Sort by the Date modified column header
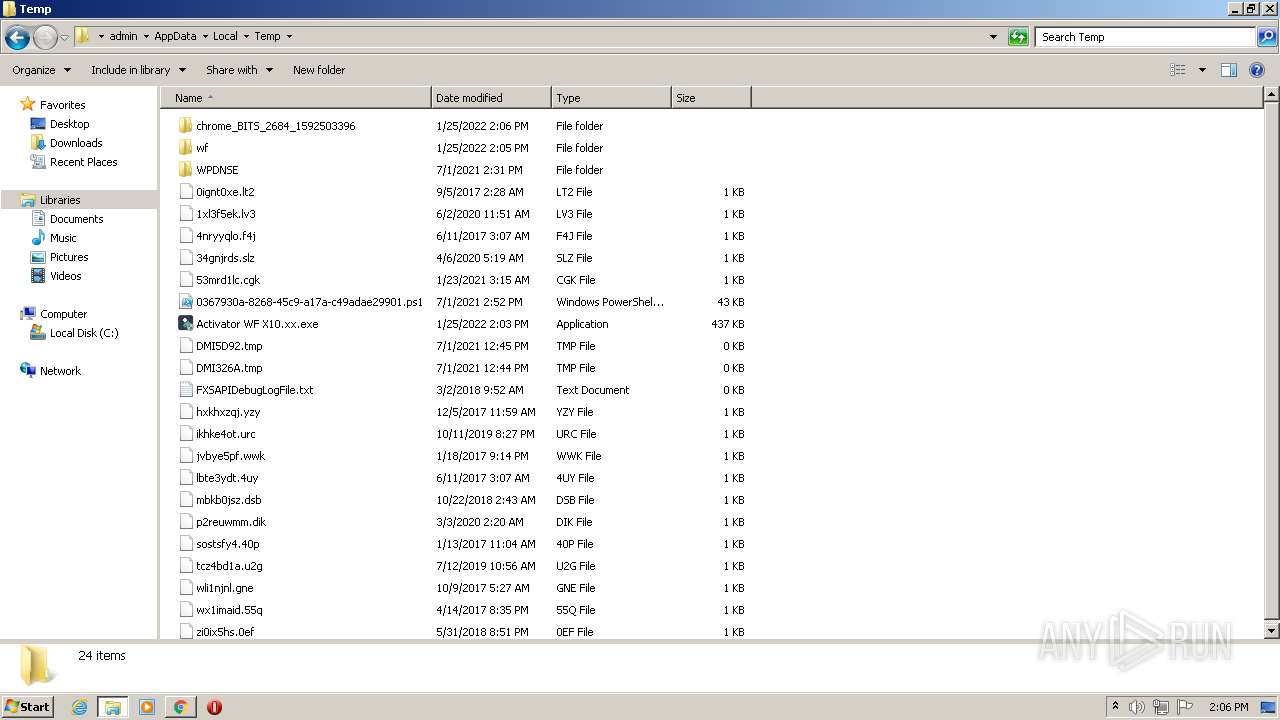 point(491,98)
